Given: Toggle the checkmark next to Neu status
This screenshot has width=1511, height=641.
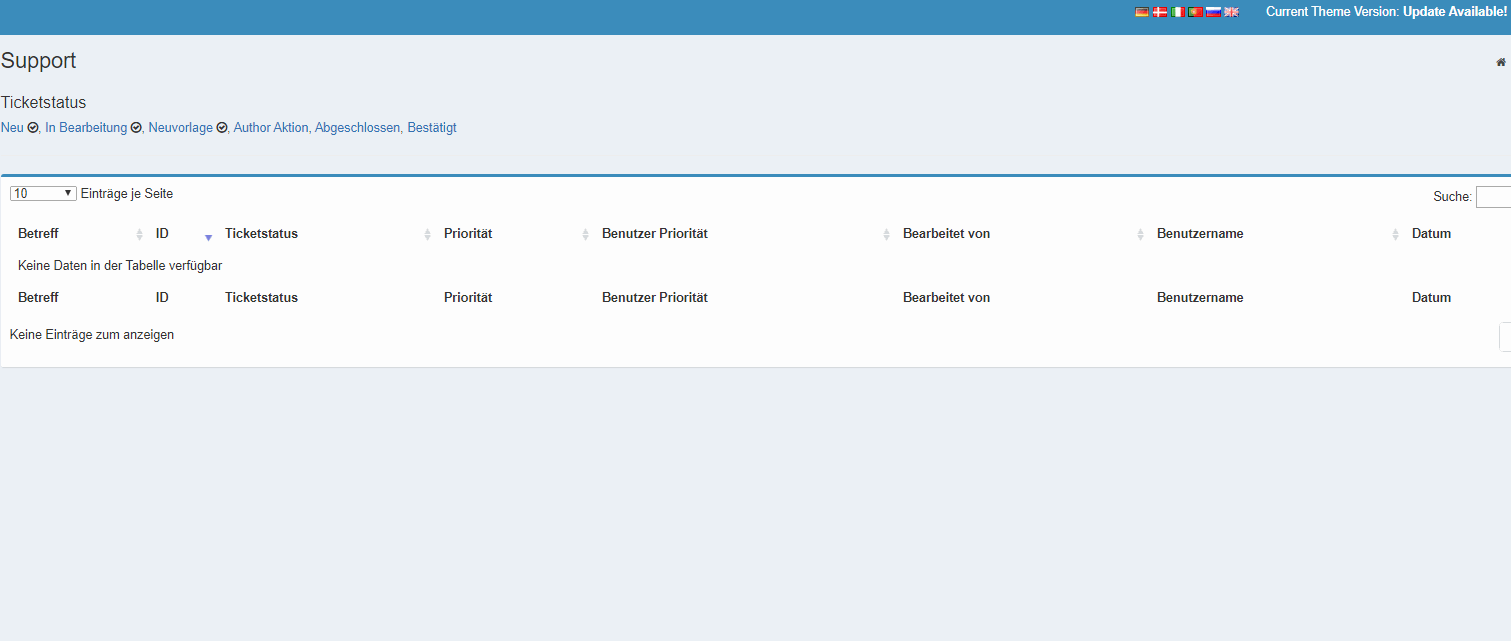Looking at the screenshot, I should pos(33,128).
